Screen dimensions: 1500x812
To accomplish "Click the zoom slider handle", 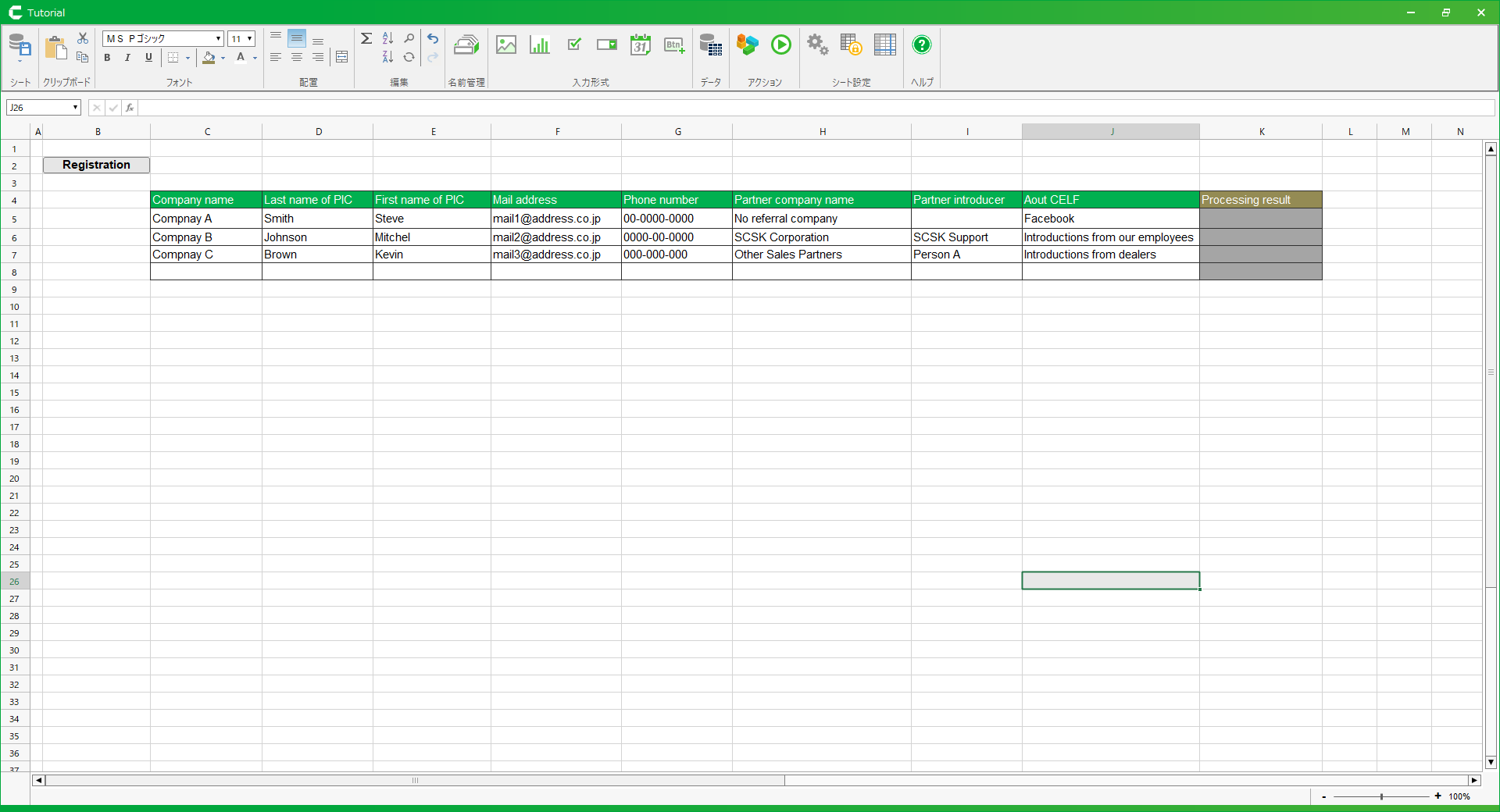I will tap(1381, 796).
